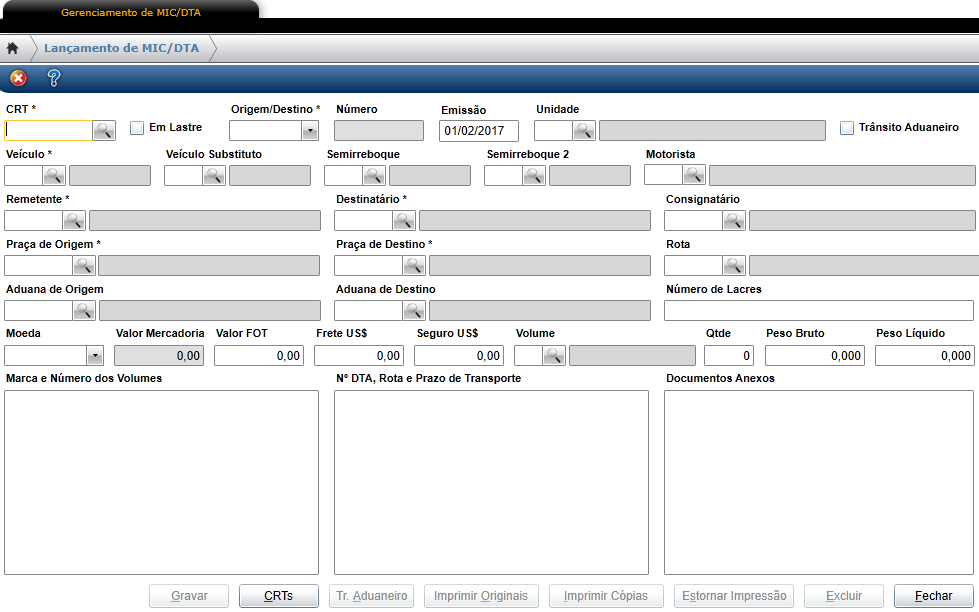Click the Peso Bruto field

tap(815, 355)
